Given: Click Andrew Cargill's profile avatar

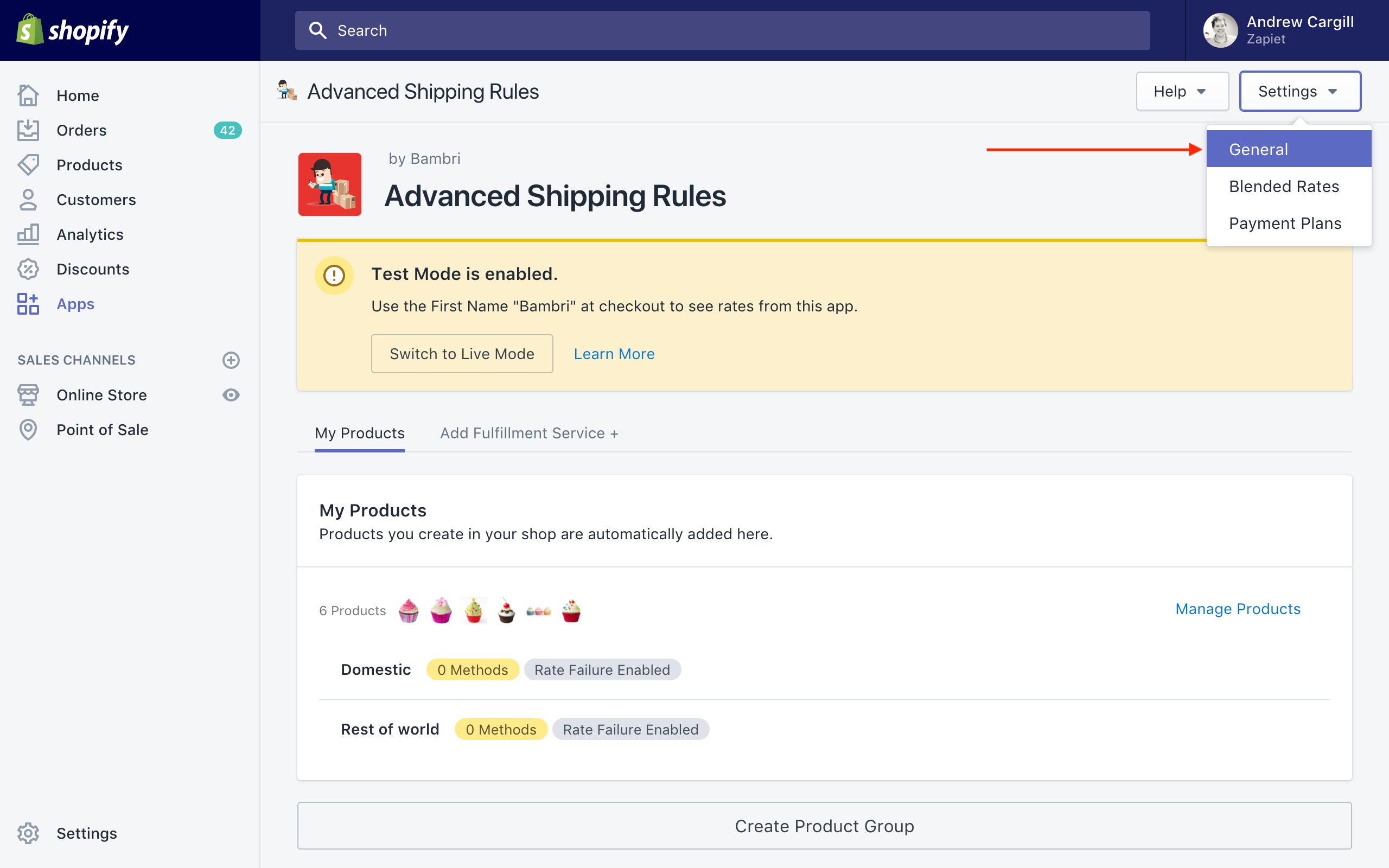Looking at the screenshot, I should click(x=1220, y=30).
